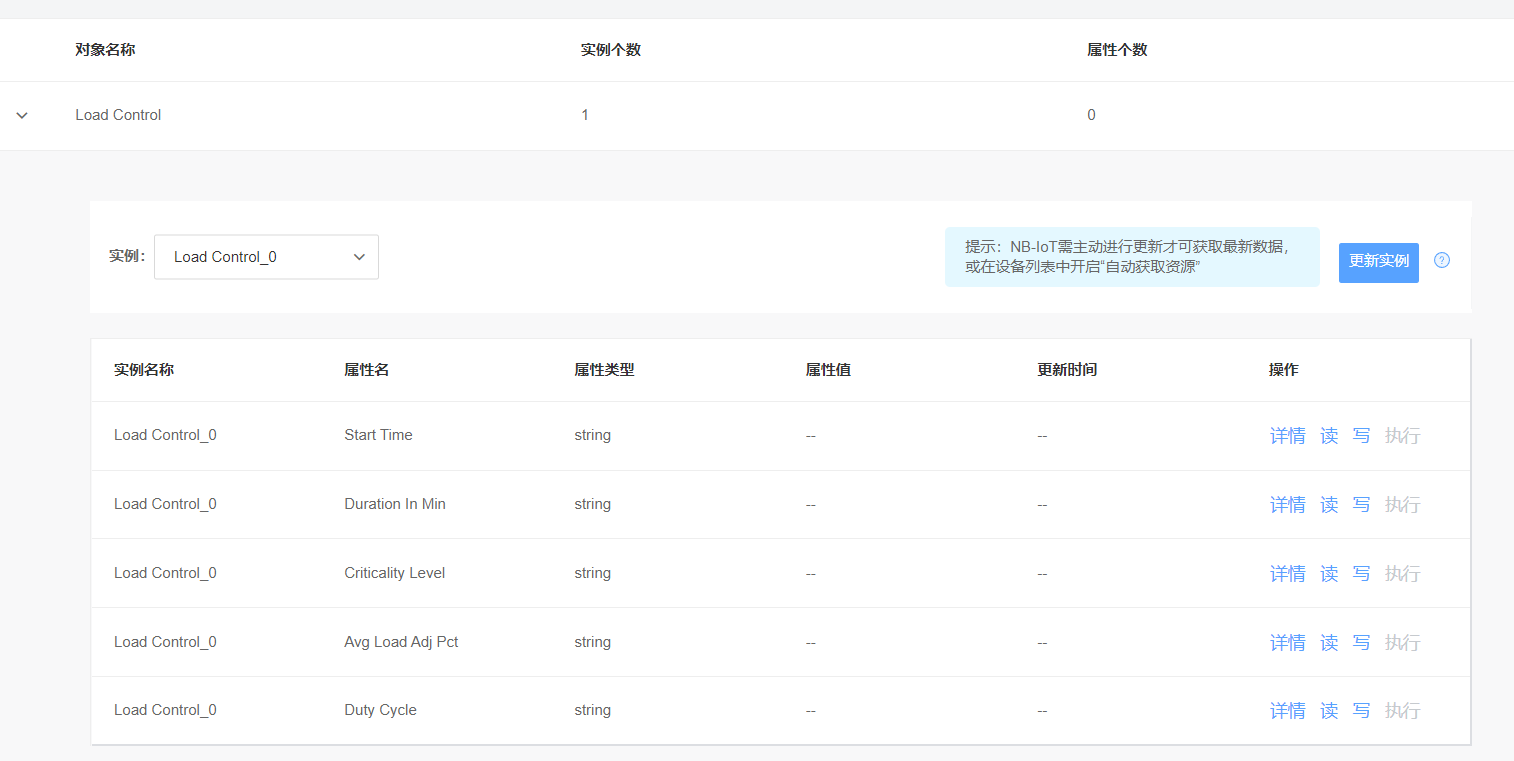Click the help question mark icon

1441,260
